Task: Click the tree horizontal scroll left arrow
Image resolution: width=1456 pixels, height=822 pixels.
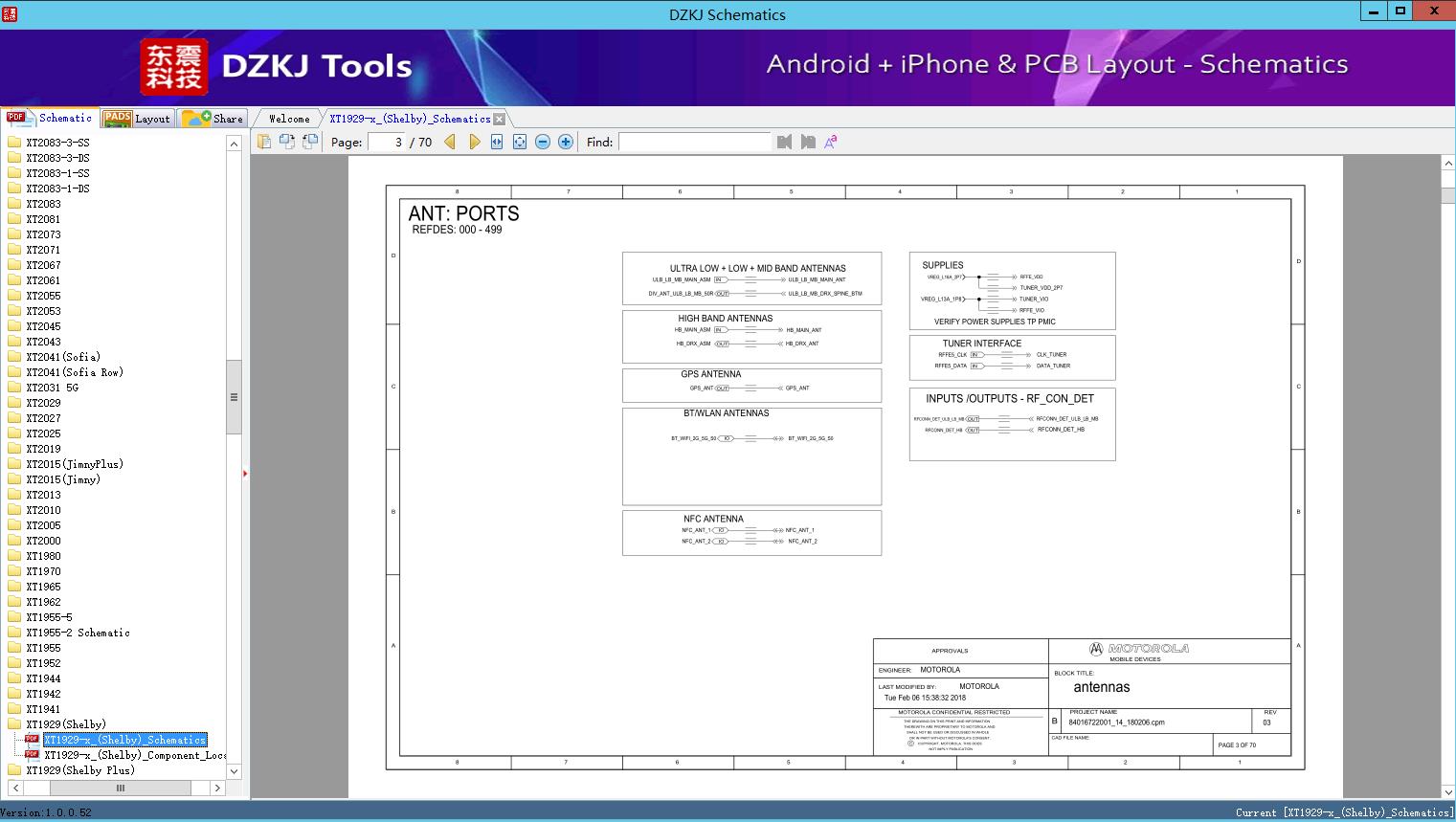Action: [15, 788]
